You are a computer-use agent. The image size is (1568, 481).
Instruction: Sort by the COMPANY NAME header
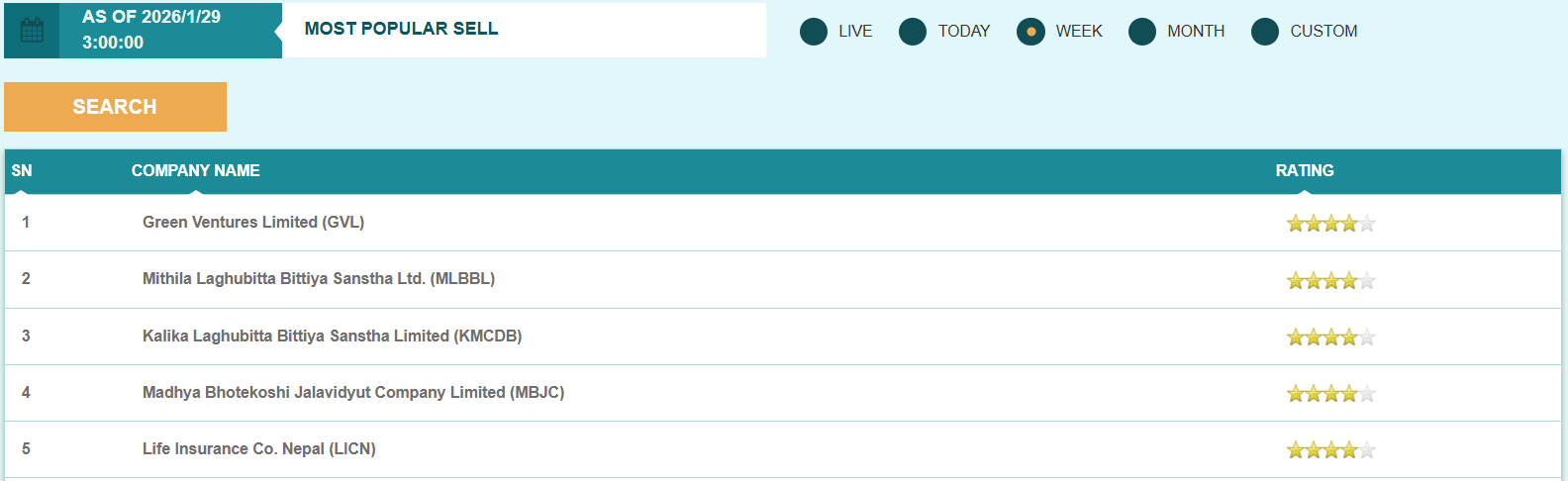click(195, 171)
